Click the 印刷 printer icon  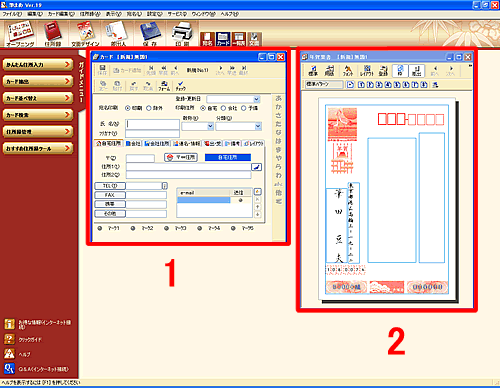coord(182,34)
